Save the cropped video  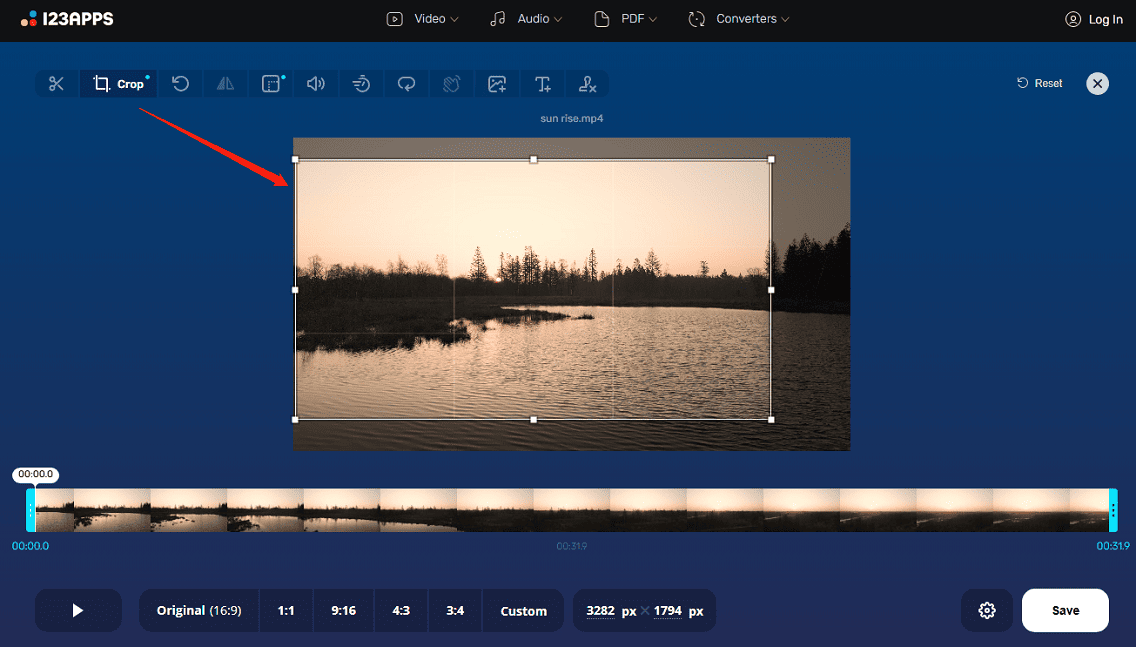click(x=1065, y=610)
